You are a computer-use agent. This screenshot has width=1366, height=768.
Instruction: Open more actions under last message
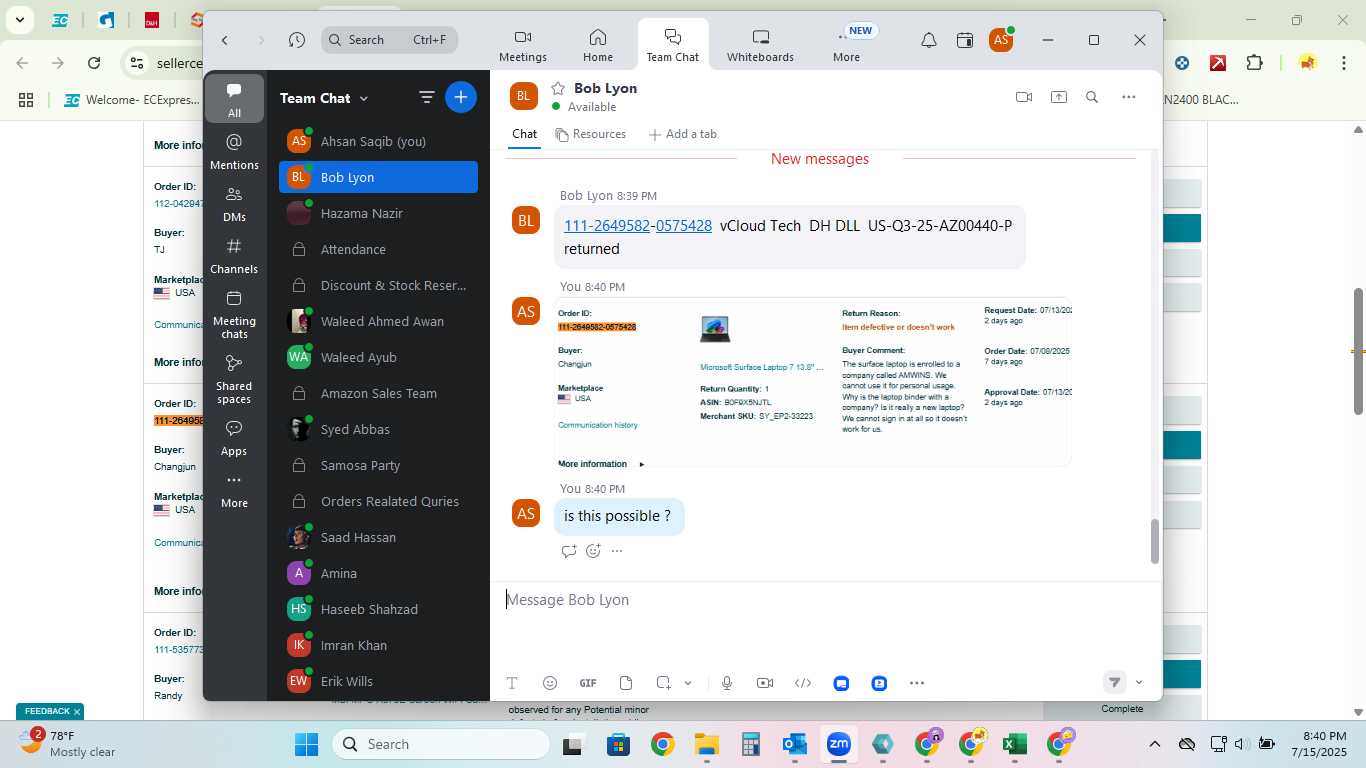coord(617,551)
